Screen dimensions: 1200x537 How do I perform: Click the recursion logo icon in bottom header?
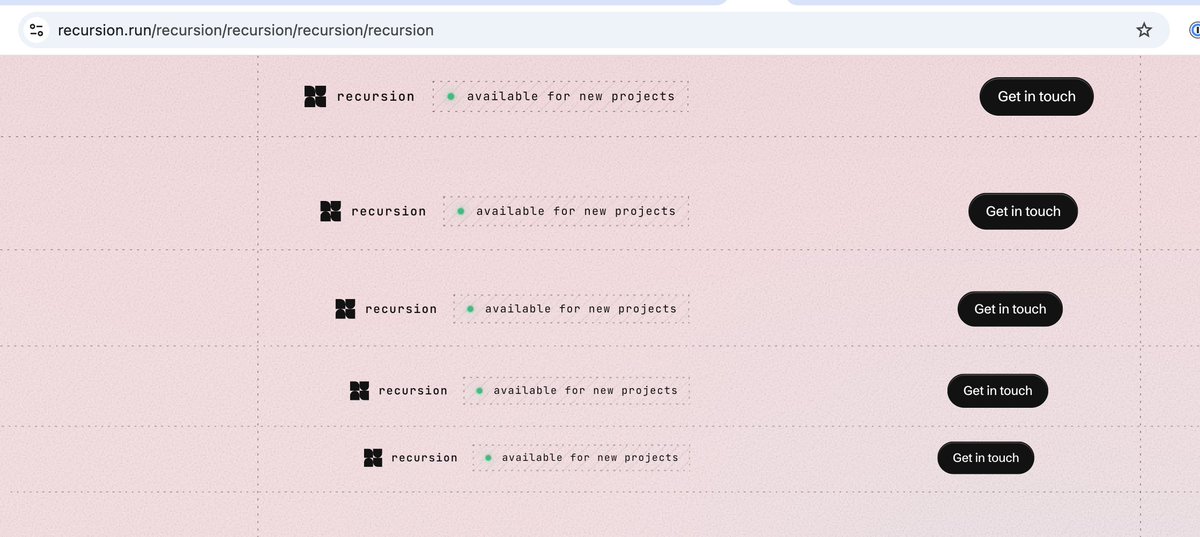(x=373, y=458)
